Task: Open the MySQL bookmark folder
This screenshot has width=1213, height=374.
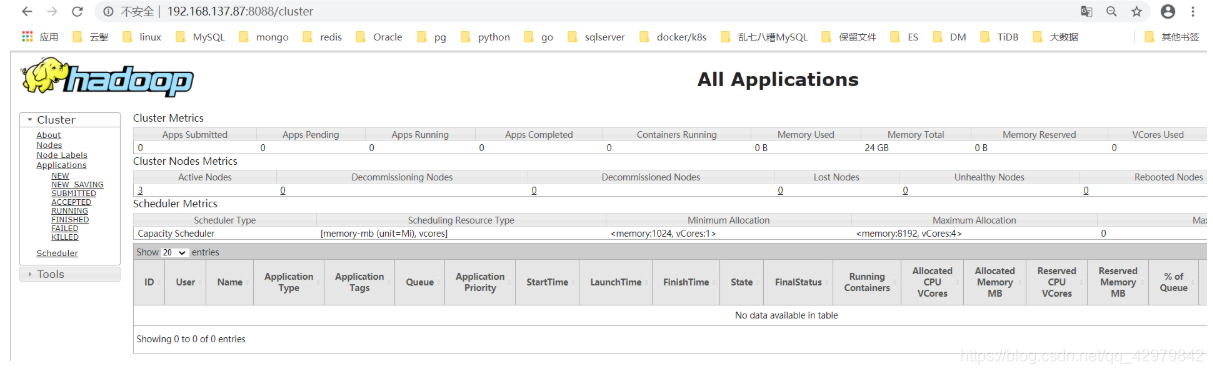Action: coord(199,37)
